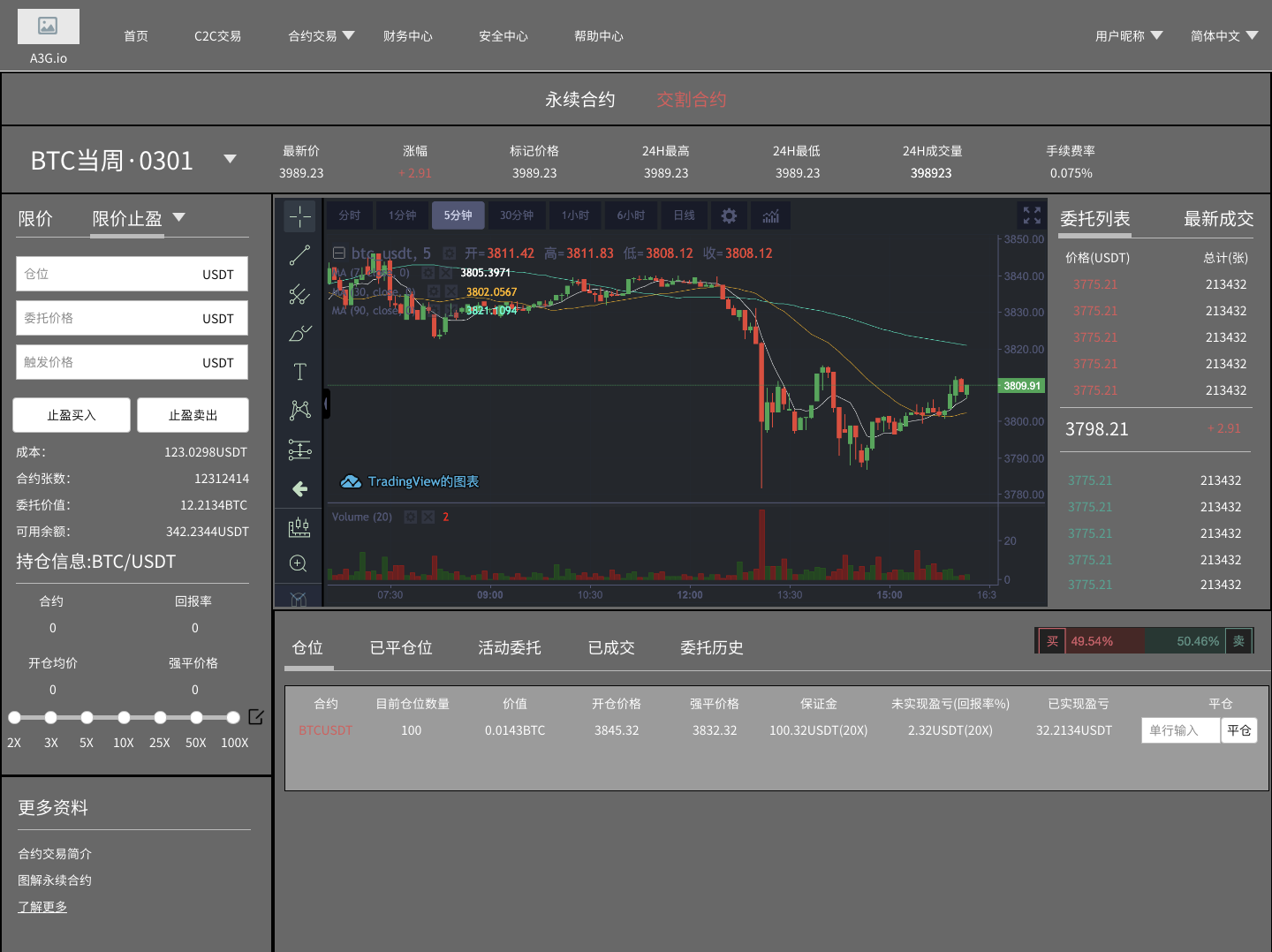This screenshot has height=952, width=1272.
Task: Set chart interval to 6小时
Action: 631,215
